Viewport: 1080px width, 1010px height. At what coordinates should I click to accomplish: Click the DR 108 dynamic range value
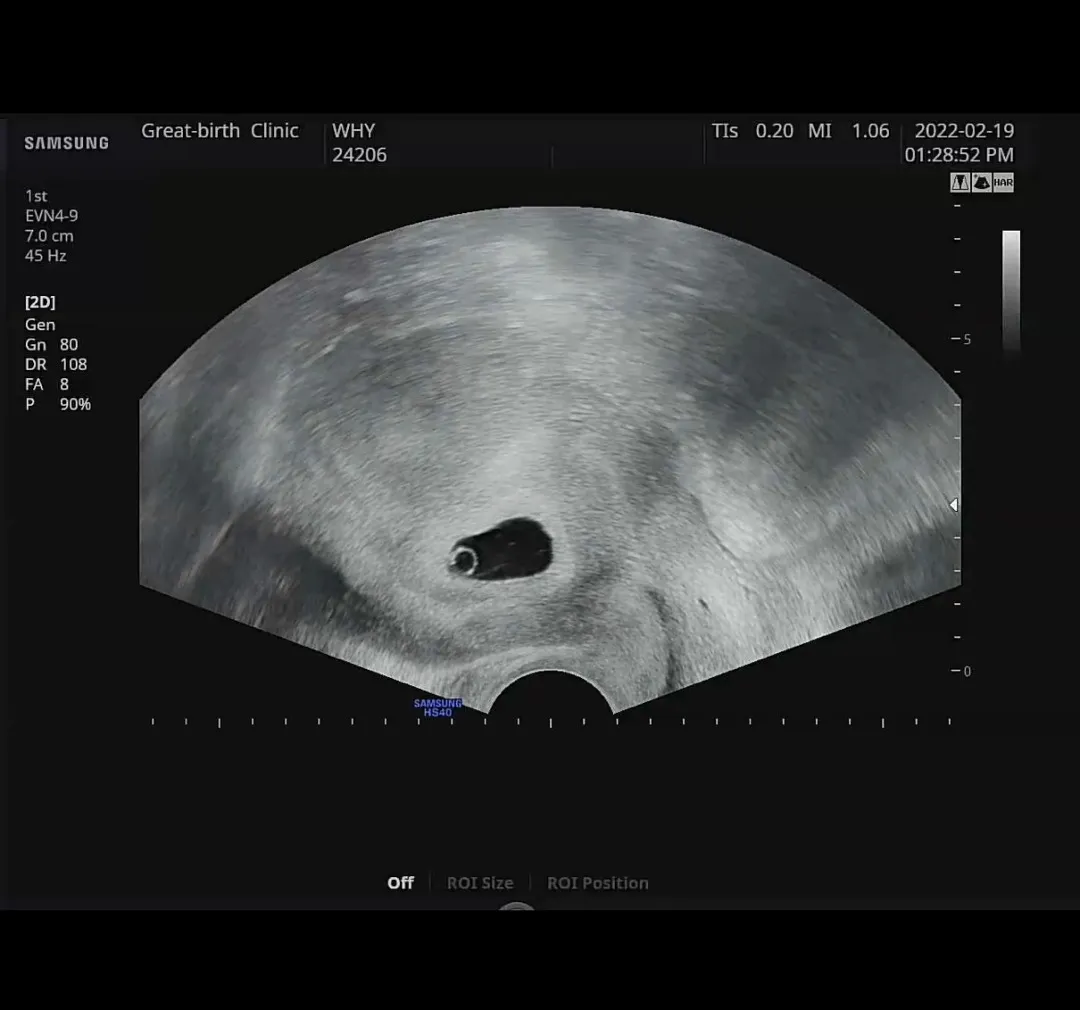coord(56,364)
